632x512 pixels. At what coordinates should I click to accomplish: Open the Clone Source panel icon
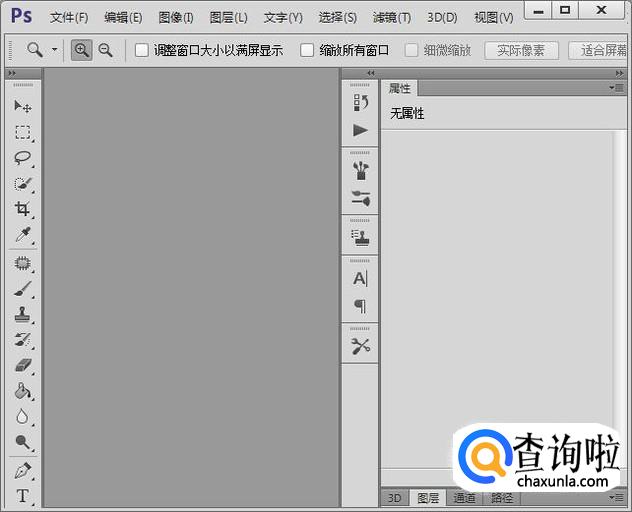pos(360,238)
